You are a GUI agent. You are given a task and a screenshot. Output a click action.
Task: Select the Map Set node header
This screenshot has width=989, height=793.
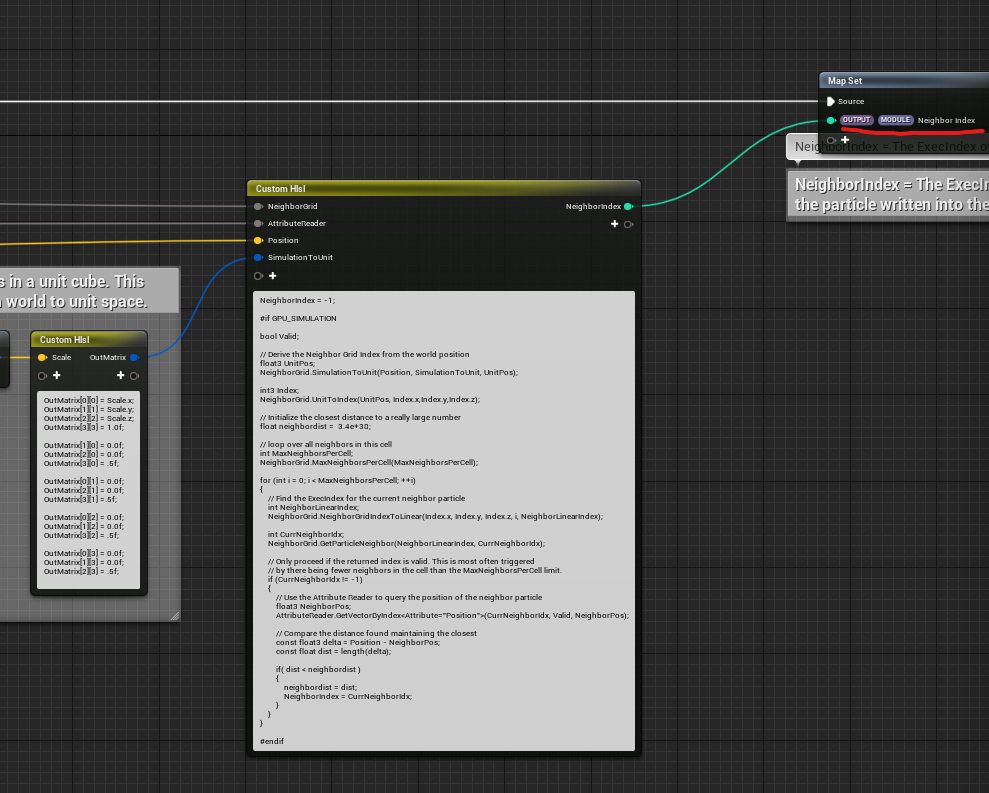pos(904,81)
